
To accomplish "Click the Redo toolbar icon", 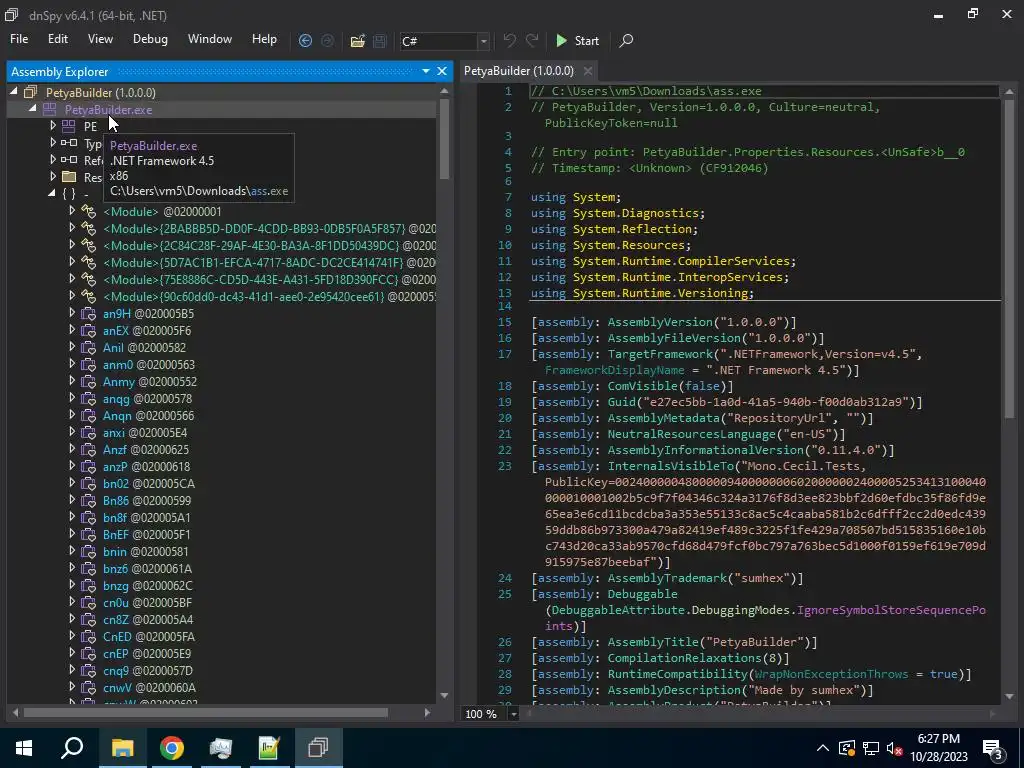I will click(532, 40).
